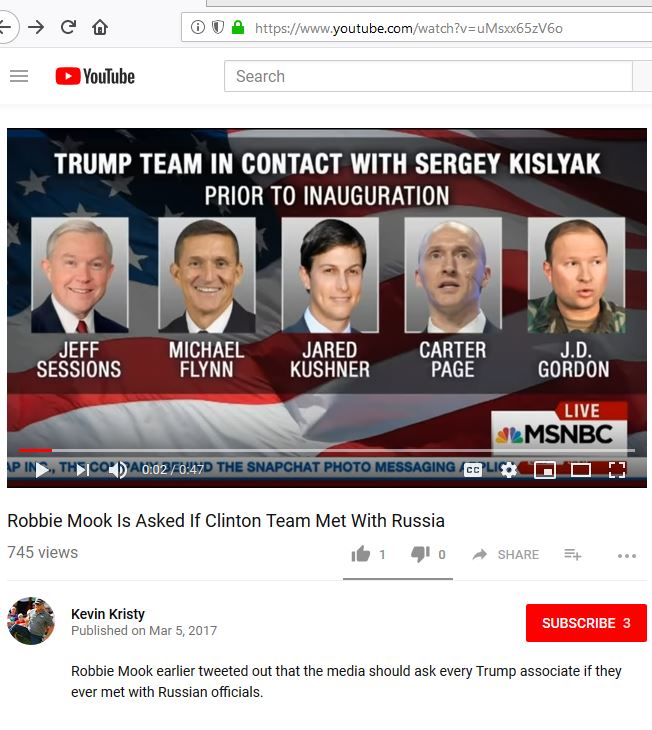
Task: Share the Robbie Mook video
Action: 506,554
